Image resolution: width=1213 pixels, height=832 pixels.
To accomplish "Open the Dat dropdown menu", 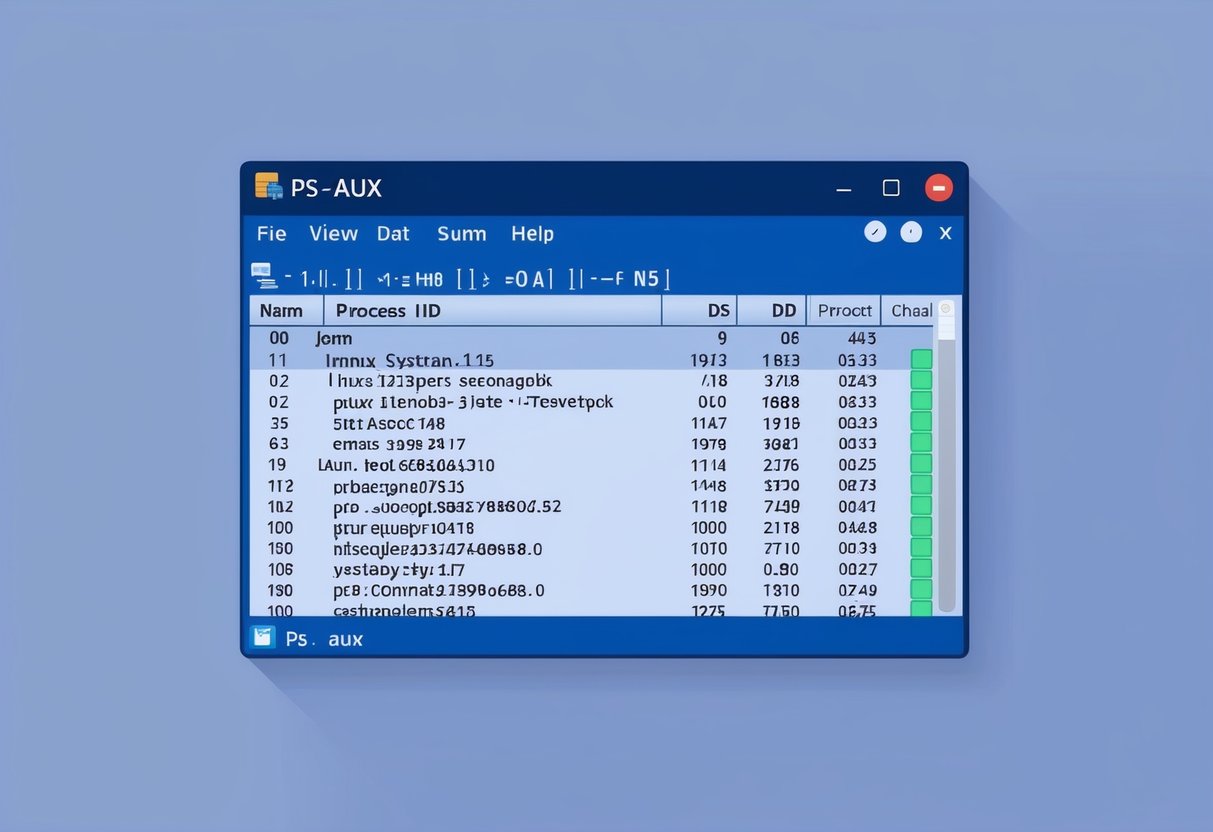I will (392, 233).
